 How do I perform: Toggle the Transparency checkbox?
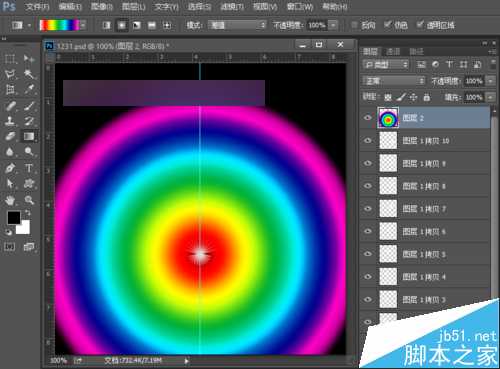[420, 25]
